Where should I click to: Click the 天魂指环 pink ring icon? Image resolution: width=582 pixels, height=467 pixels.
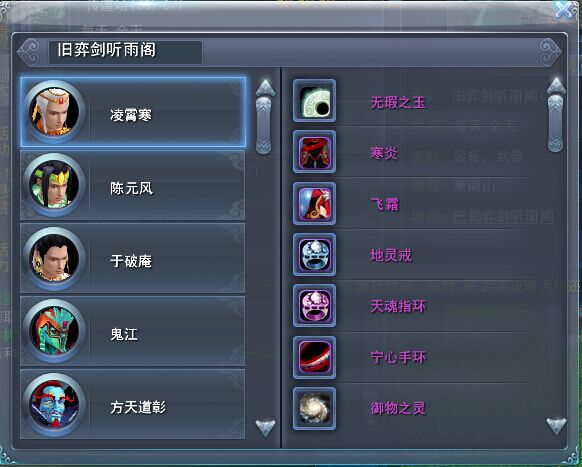(314, 306)
